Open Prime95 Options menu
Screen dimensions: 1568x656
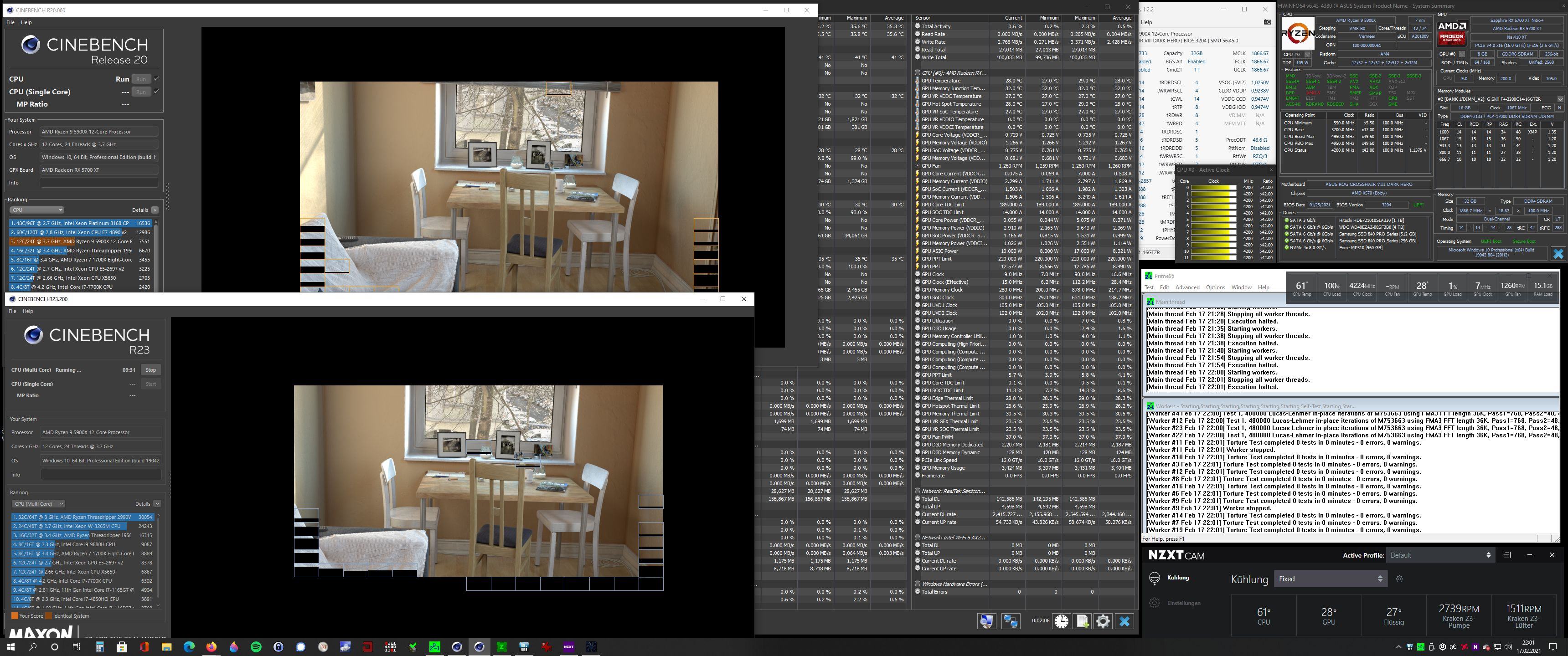(1215, 287)
